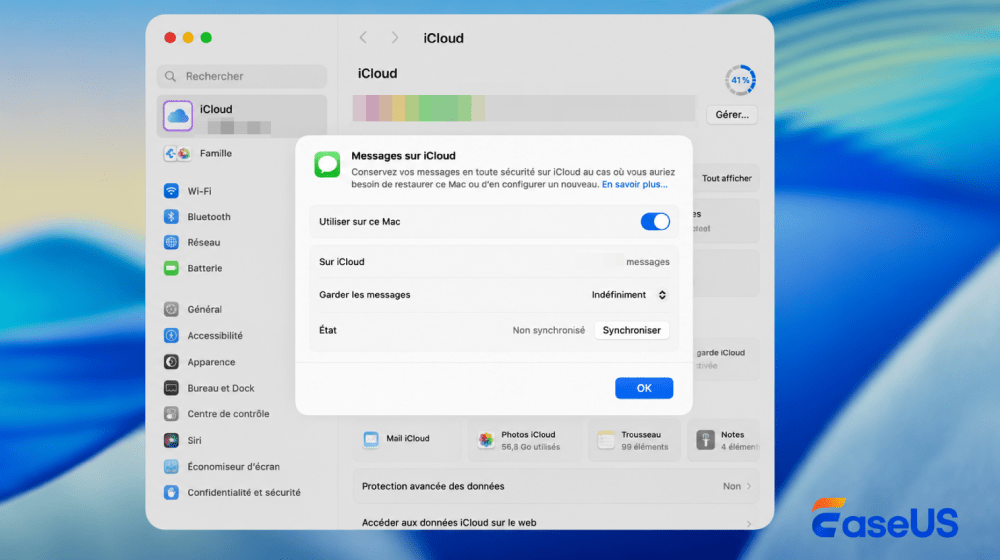Follow the En savoir plus link
The image size is (1000, 560).
635,184
